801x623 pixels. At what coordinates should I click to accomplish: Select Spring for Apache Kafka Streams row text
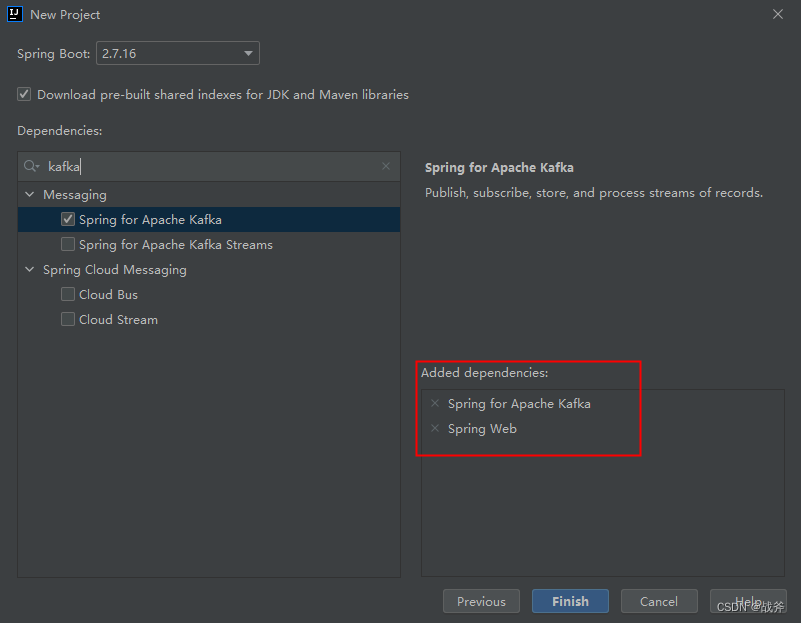(x=176, y=245)
